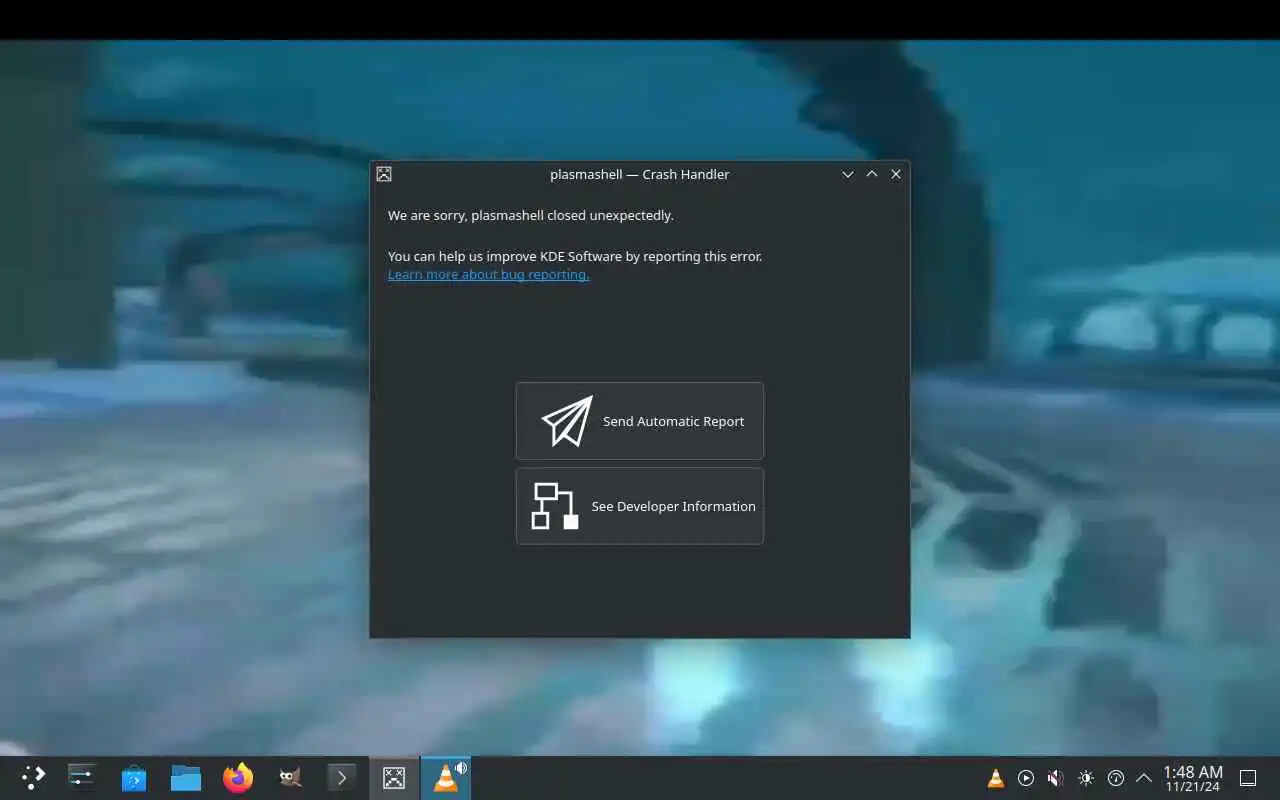Minimize the Crash Handler dialog

click(x=848, y=174)
